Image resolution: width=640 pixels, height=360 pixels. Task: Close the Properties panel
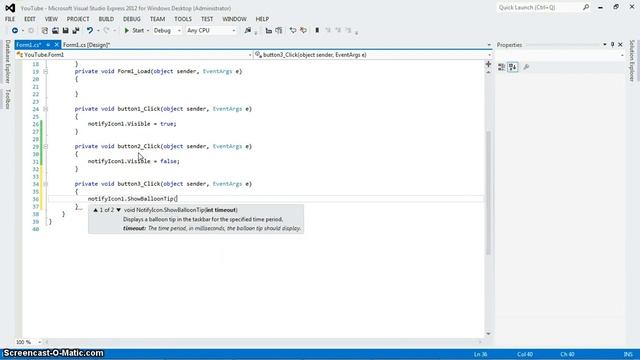[x=620, y=44]
